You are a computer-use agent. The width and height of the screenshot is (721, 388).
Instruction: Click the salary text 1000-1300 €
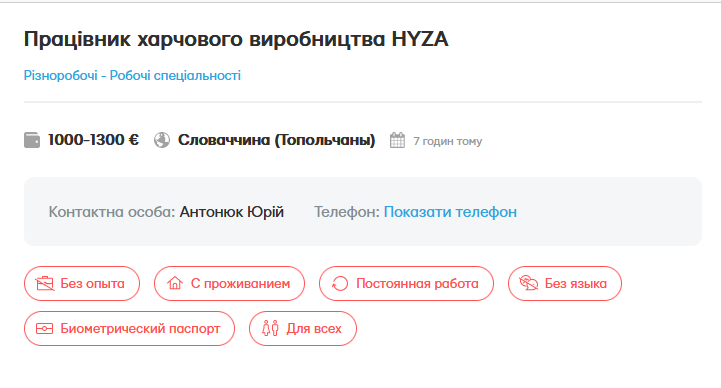(x=93, y=140)
